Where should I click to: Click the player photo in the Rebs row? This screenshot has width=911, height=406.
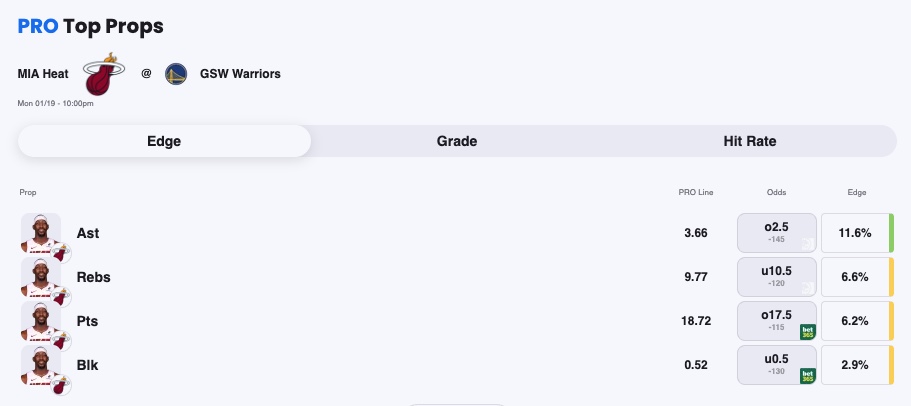click(40, 277)
